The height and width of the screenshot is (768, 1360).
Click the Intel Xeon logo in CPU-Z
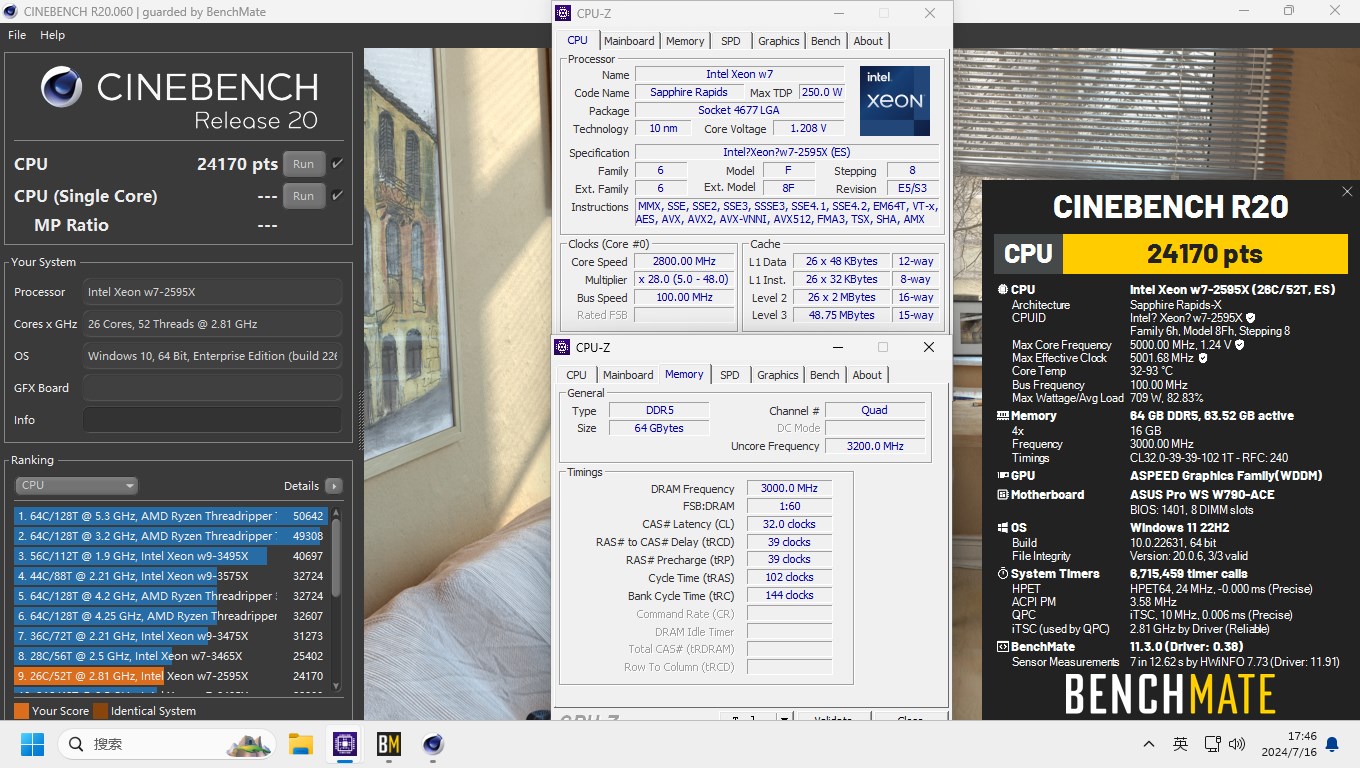(895, 101)
